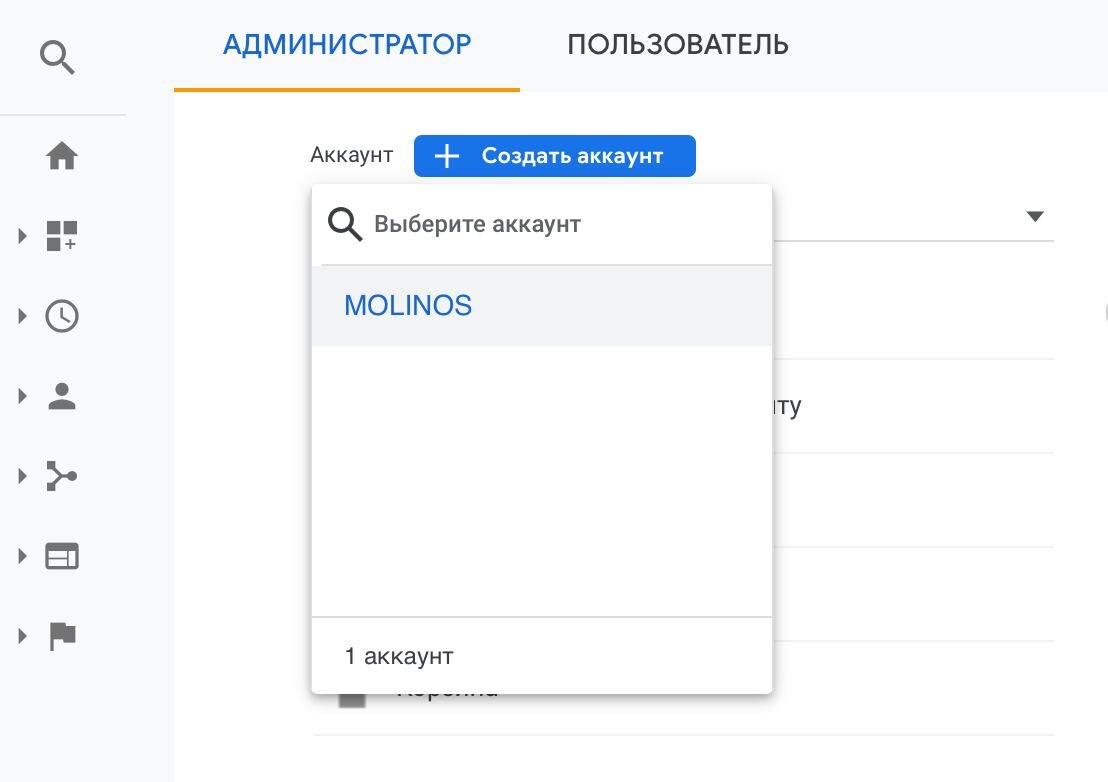
Task: Click the Создать аккаунт button
Action: pyautogui.click(x=554, y=155)
